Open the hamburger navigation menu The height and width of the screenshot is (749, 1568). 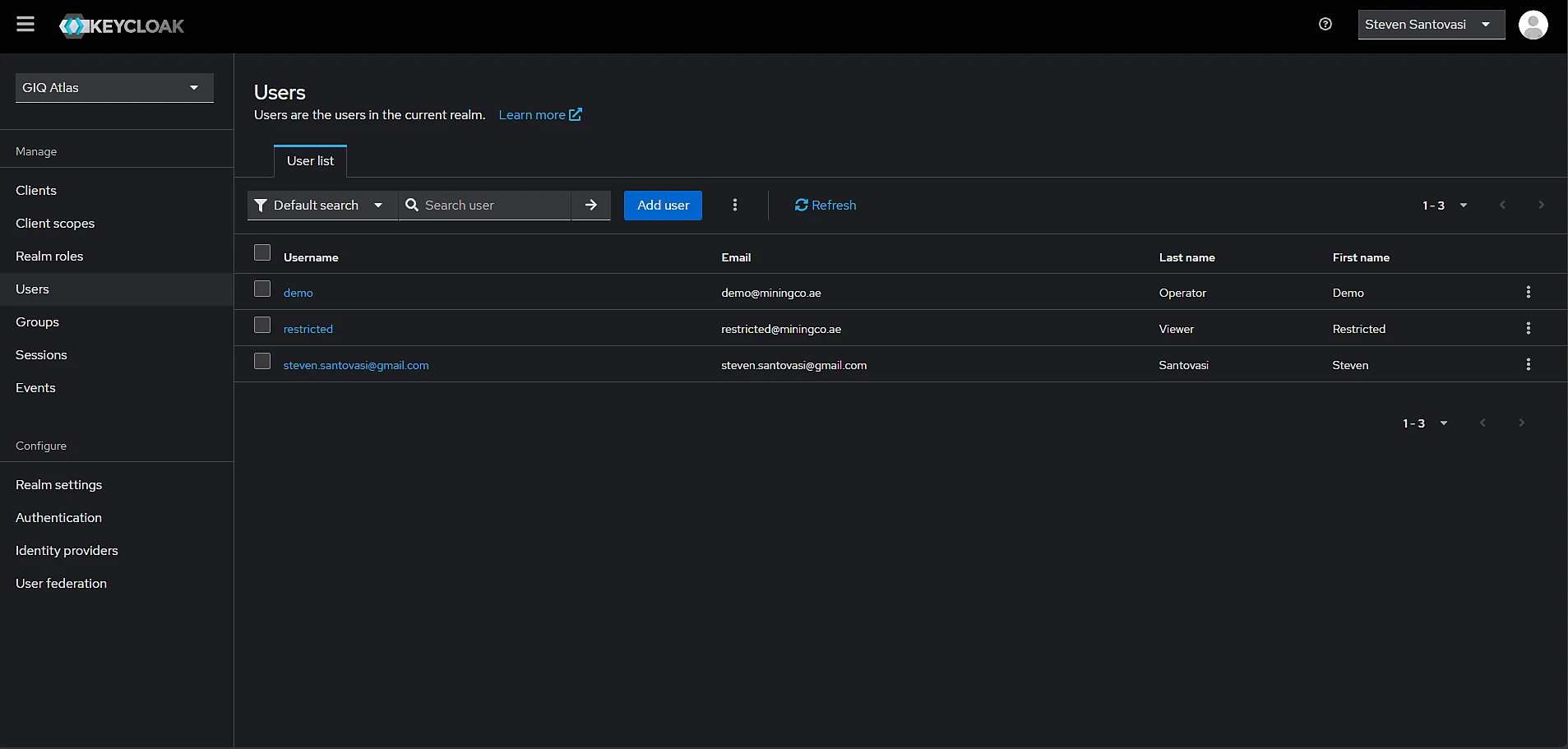pyautogui.click(x=25, y=24)
